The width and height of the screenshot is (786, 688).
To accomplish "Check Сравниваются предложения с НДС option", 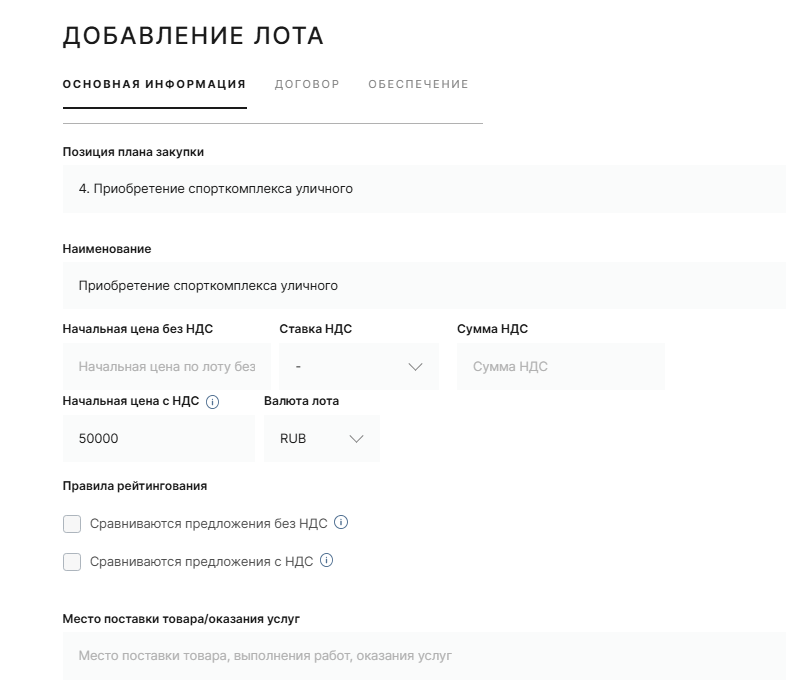I will click(72, 562).
